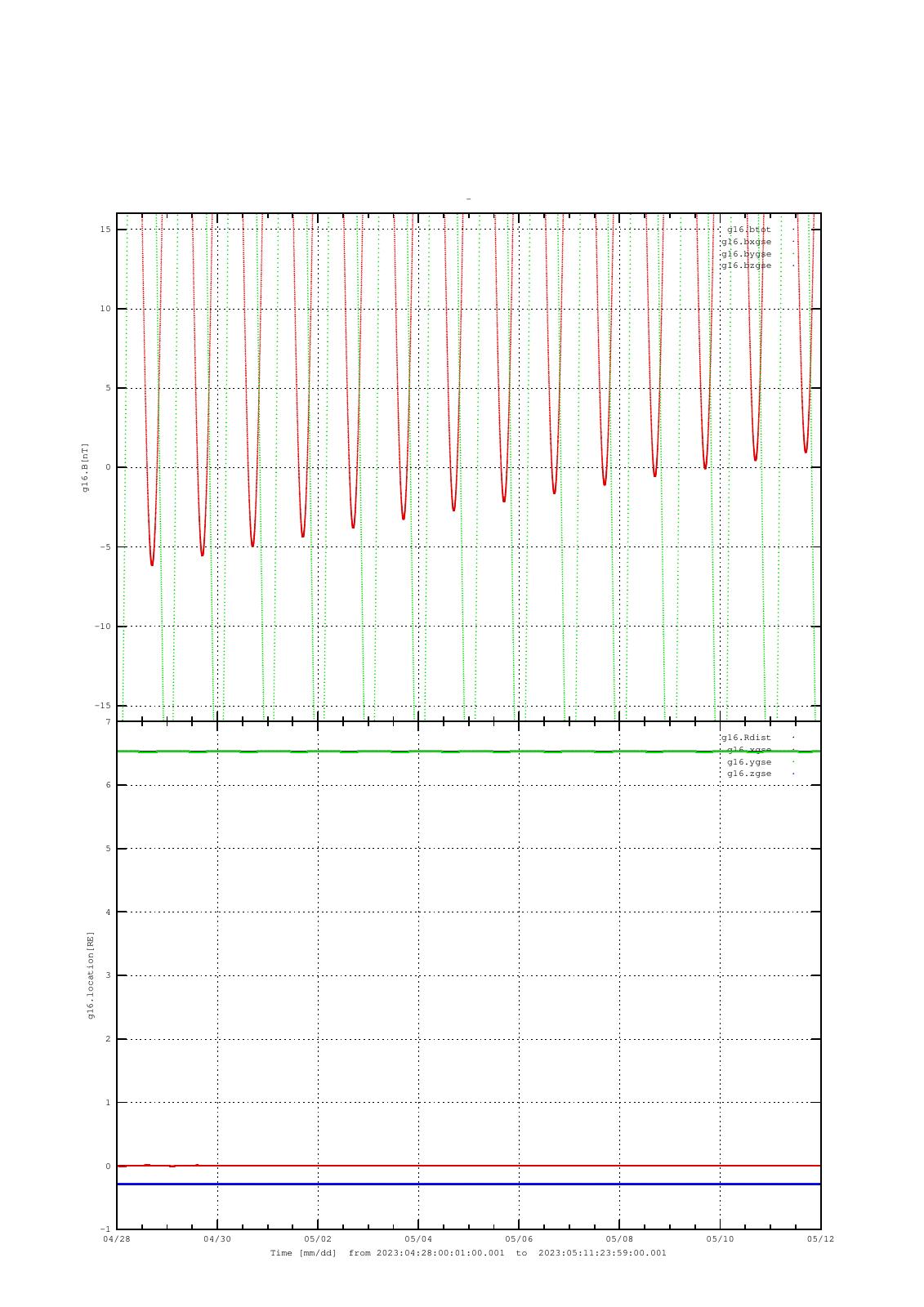
Task: Click the thick blue line in location plot
Action: click(468, 1184)
